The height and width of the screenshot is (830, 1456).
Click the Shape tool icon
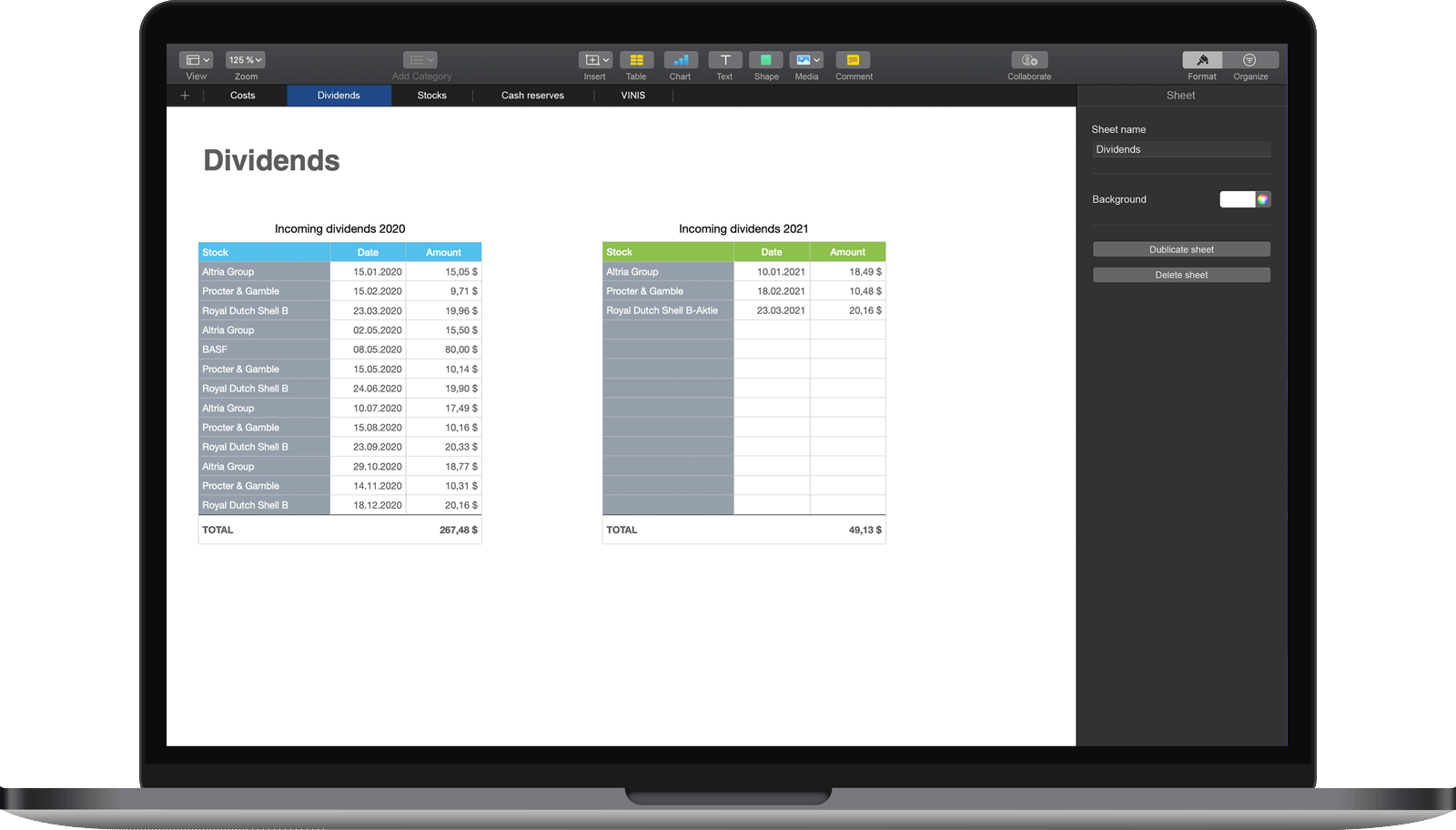765,60
